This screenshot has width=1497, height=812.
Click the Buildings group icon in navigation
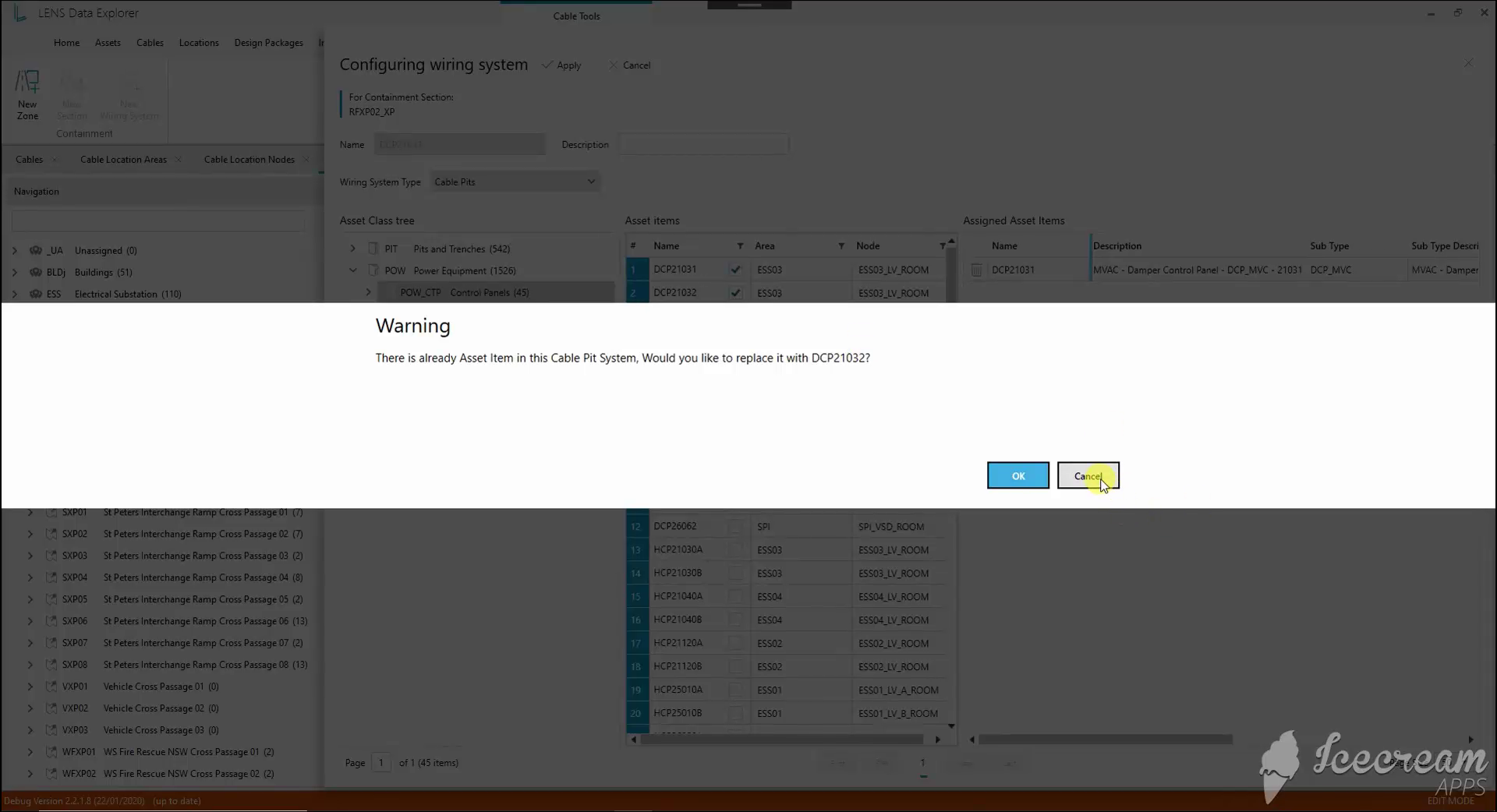pos(36,272)
